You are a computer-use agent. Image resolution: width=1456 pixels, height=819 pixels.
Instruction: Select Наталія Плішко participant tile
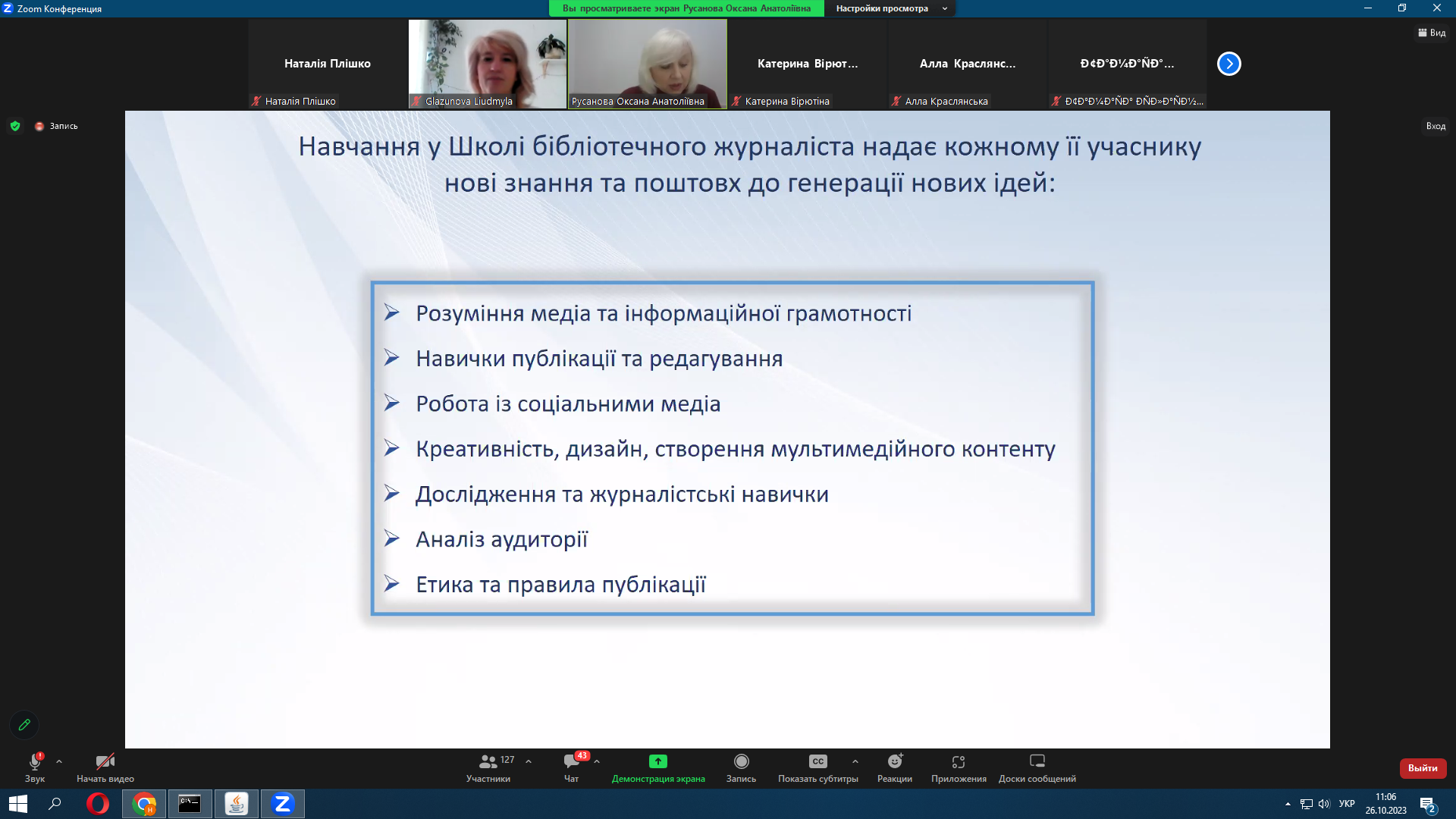(328, 64)
